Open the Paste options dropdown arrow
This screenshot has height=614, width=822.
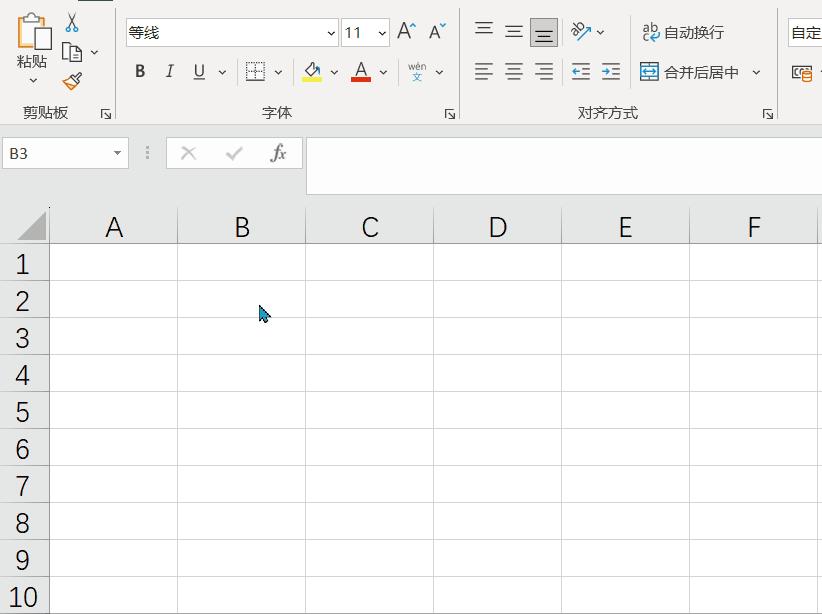[33, 80]
